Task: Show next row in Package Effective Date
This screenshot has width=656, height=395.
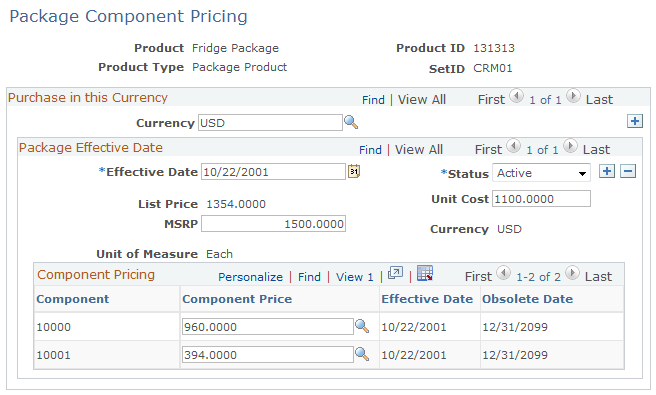Action: click(x=570, y=146)
